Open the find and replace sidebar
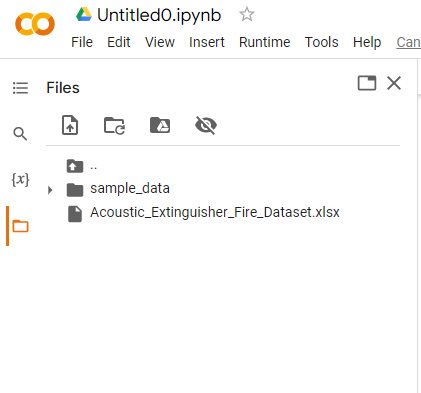This screenshot has width=421, height=393. coord(20,134)
